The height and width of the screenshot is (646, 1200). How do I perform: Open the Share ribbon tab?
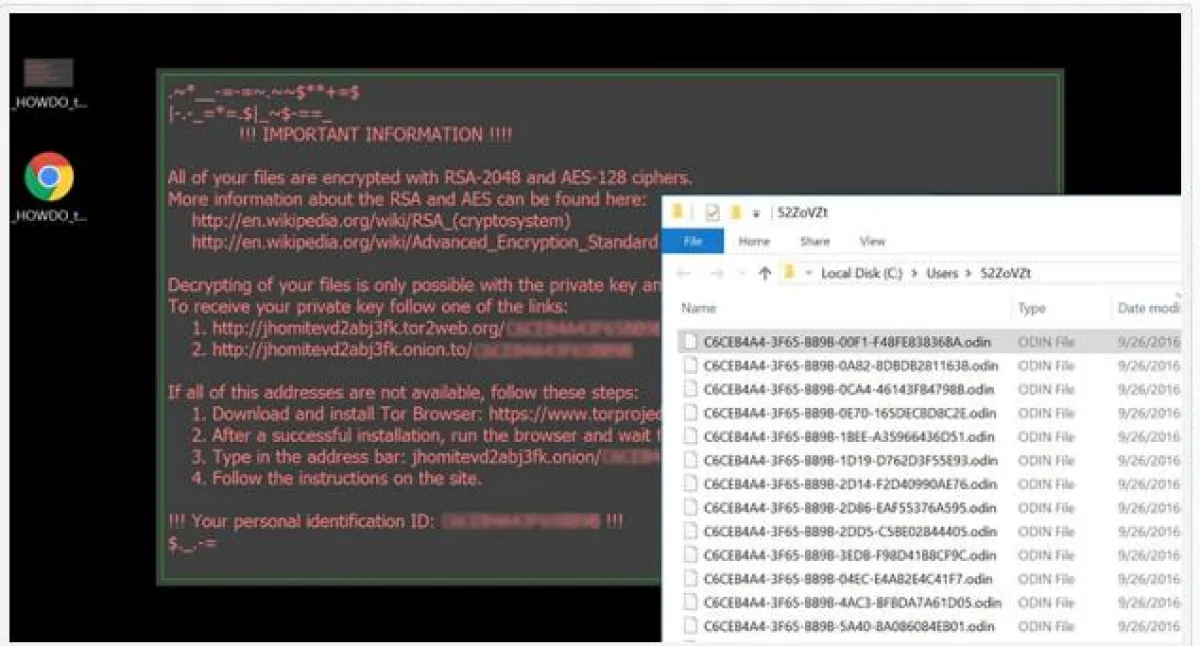(814, 242)
